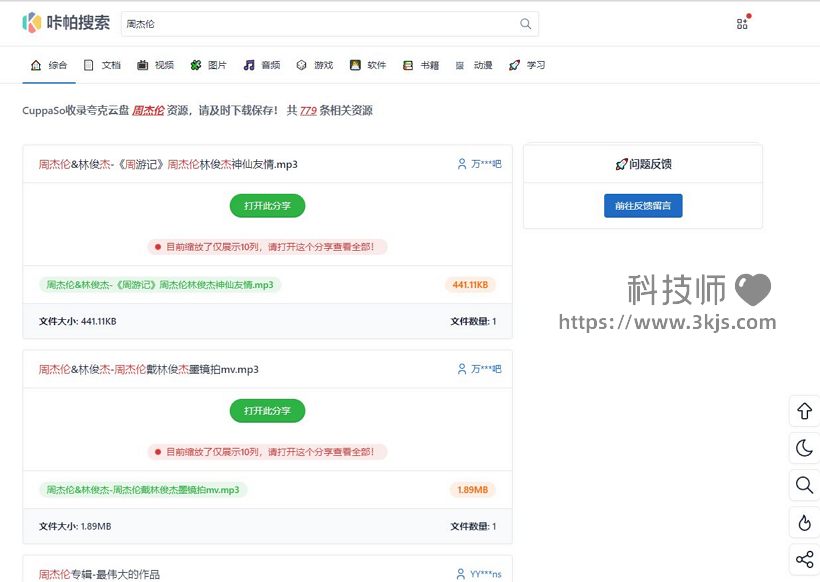Image resolution: width=820 pixels, height=582 pixels.
Task: Click the icon beside 软件
Action: [355, 65]
